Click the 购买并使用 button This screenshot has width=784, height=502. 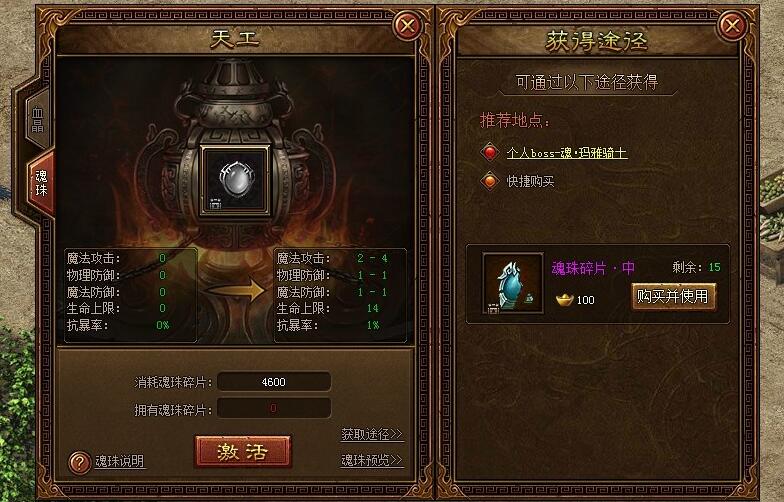pos(673,296)
